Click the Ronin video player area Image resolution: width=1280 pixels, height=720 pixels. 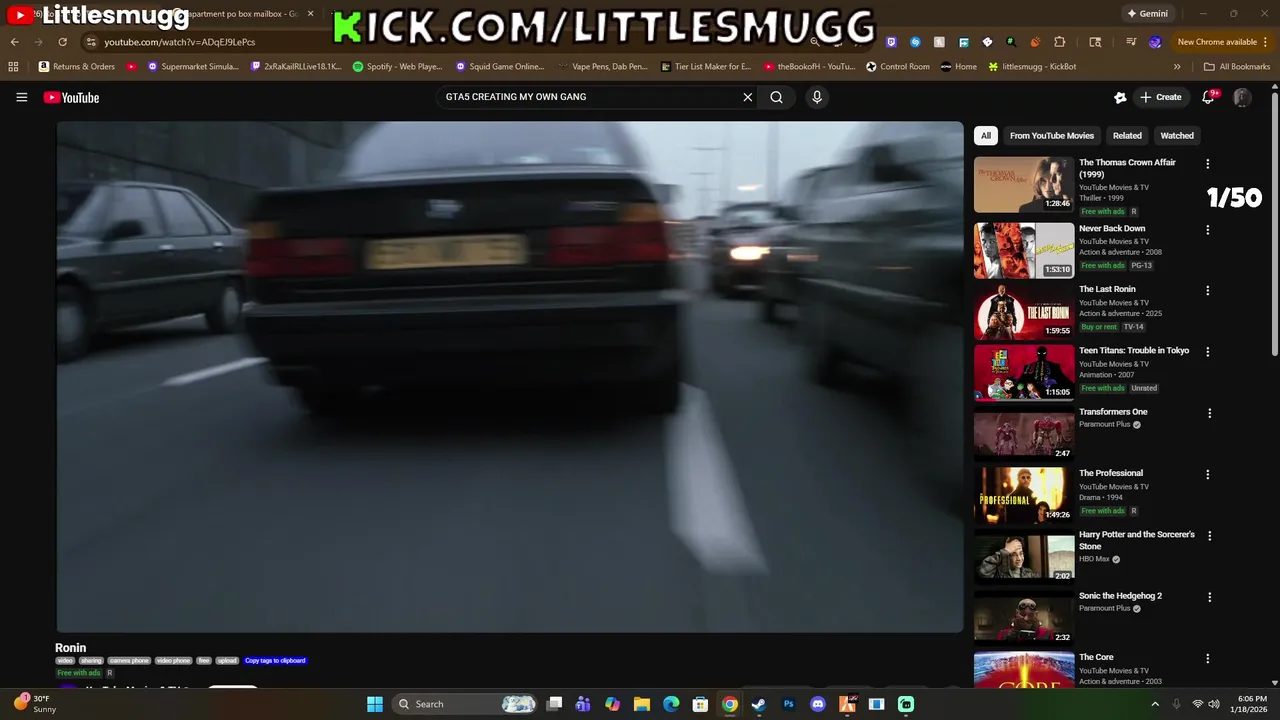click(509, 377)
